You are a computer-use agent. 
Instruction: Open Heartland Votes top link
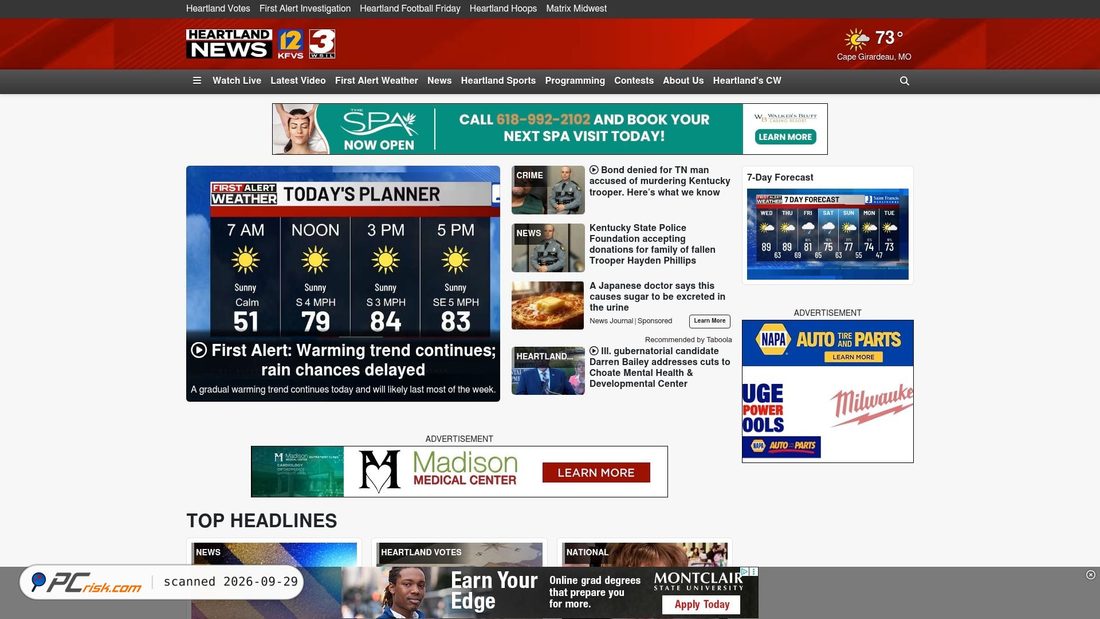[218, 8]
